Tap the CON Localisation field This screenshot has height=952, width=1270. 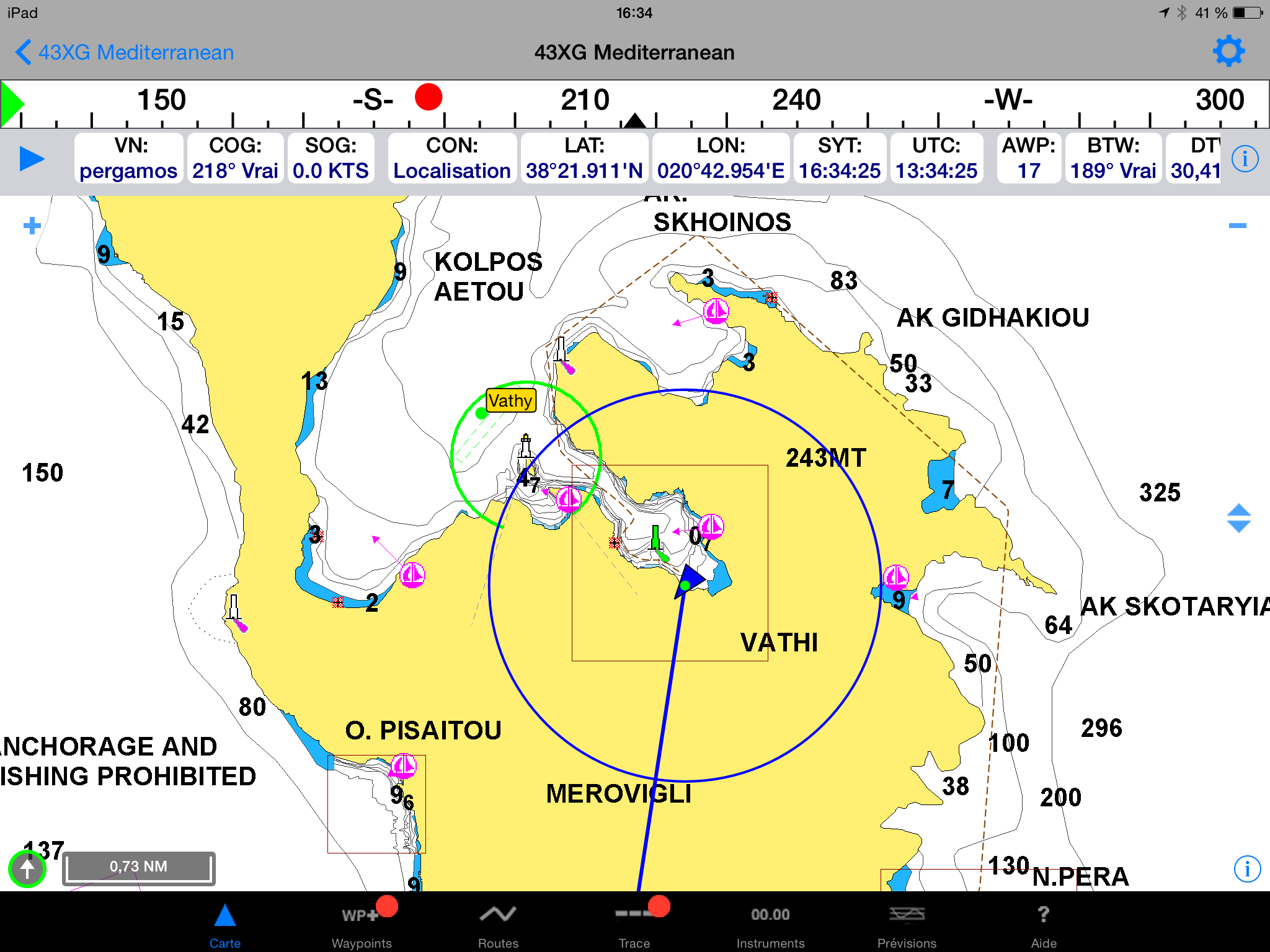452,159
